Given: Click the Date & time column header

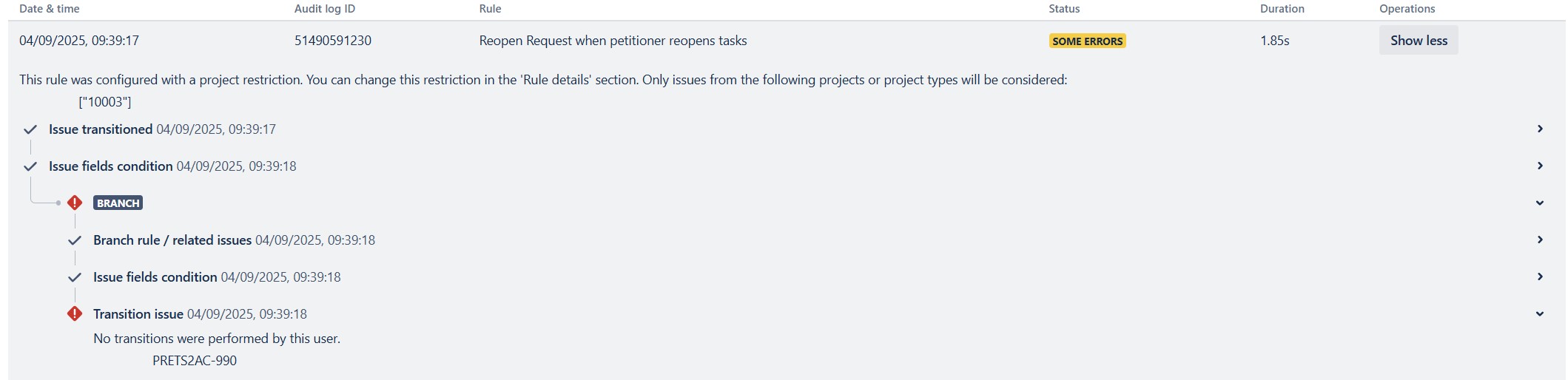Looking at the screenshot, I should [50, 9].
